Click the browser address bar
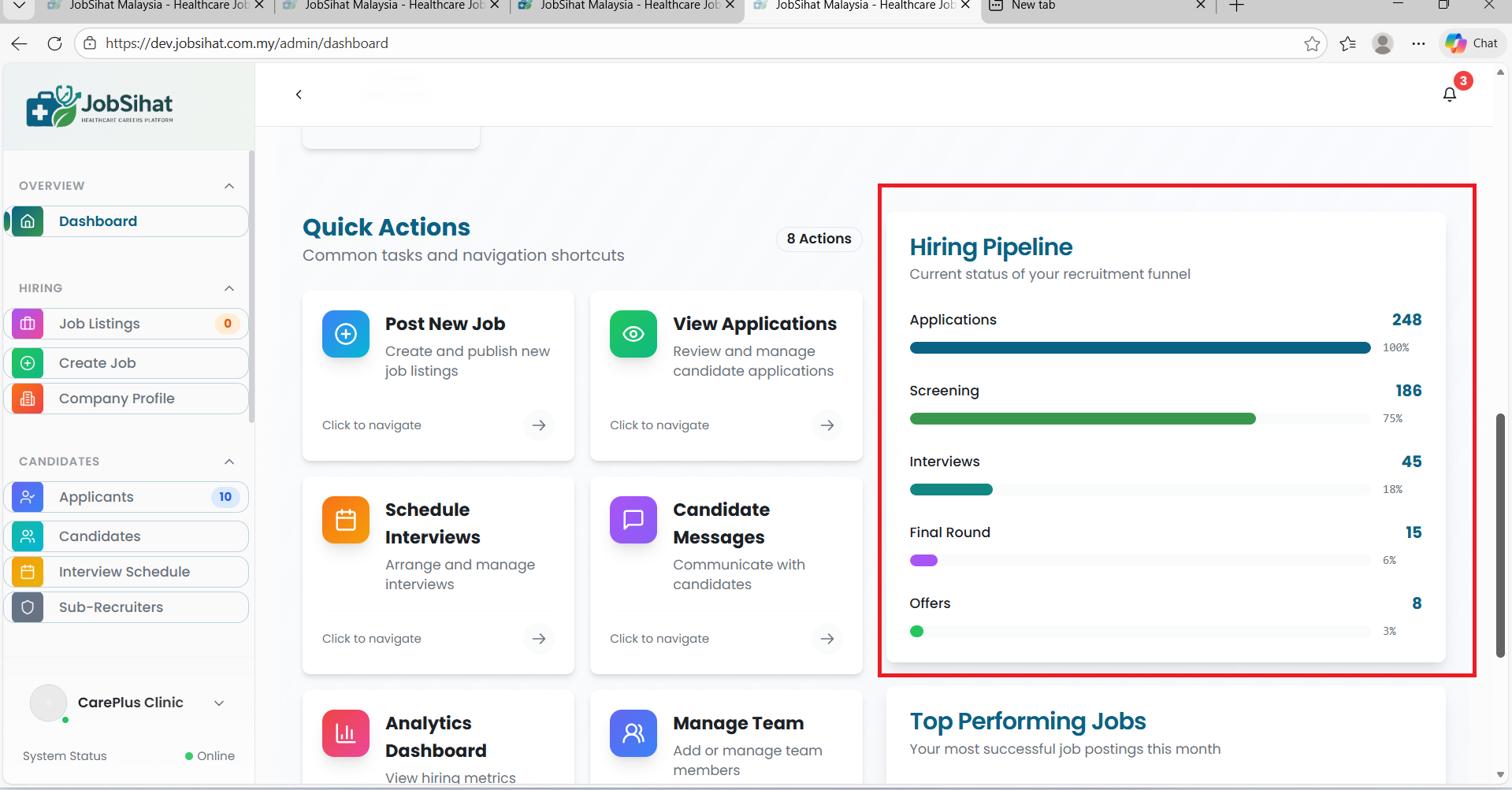Screen dimensions: 1512x790 pyautogui.click(x=693, y=43)
